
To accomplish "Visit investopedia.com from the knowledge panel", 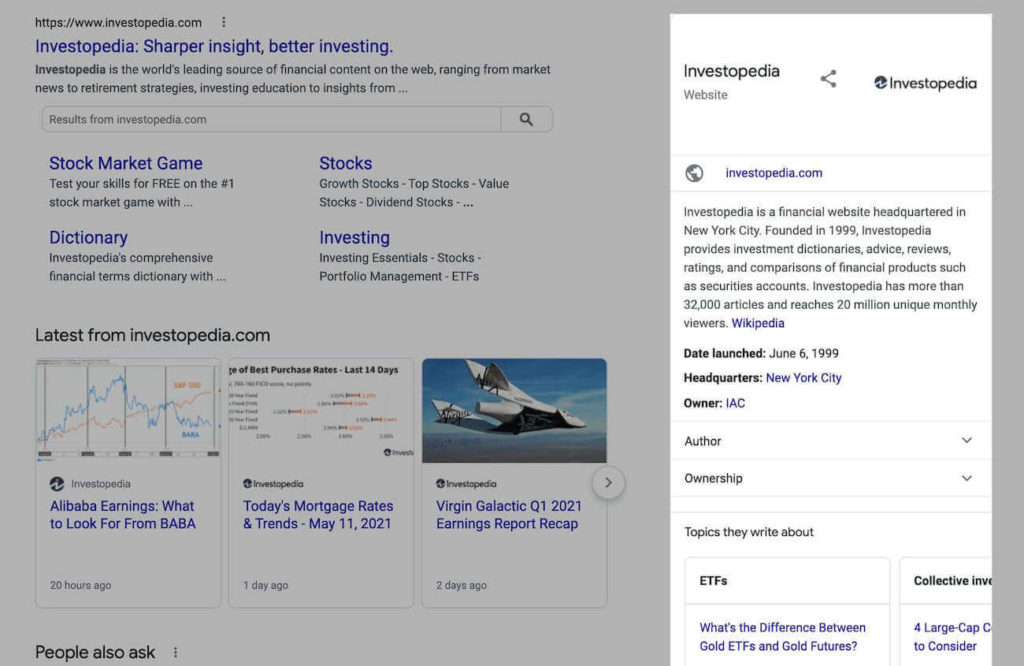I will (774, 173).
